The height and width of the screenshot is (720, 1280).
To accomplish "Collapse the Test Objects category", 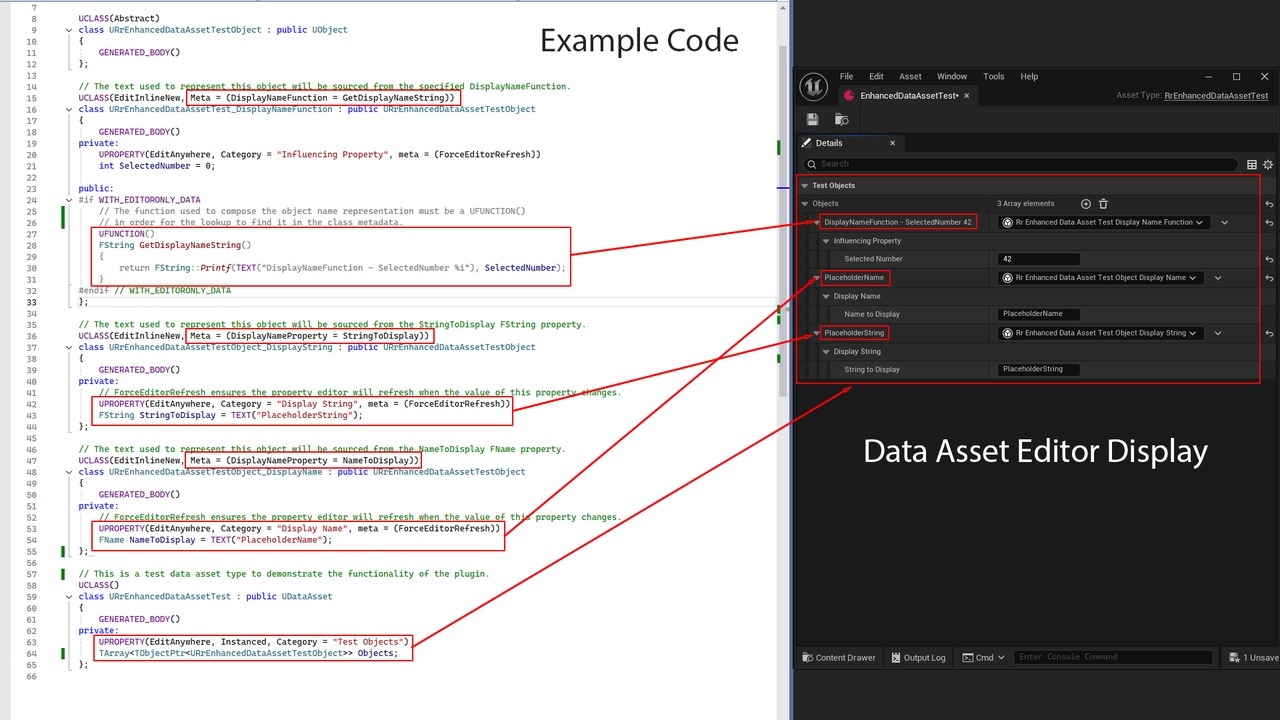I will point(804,186).
